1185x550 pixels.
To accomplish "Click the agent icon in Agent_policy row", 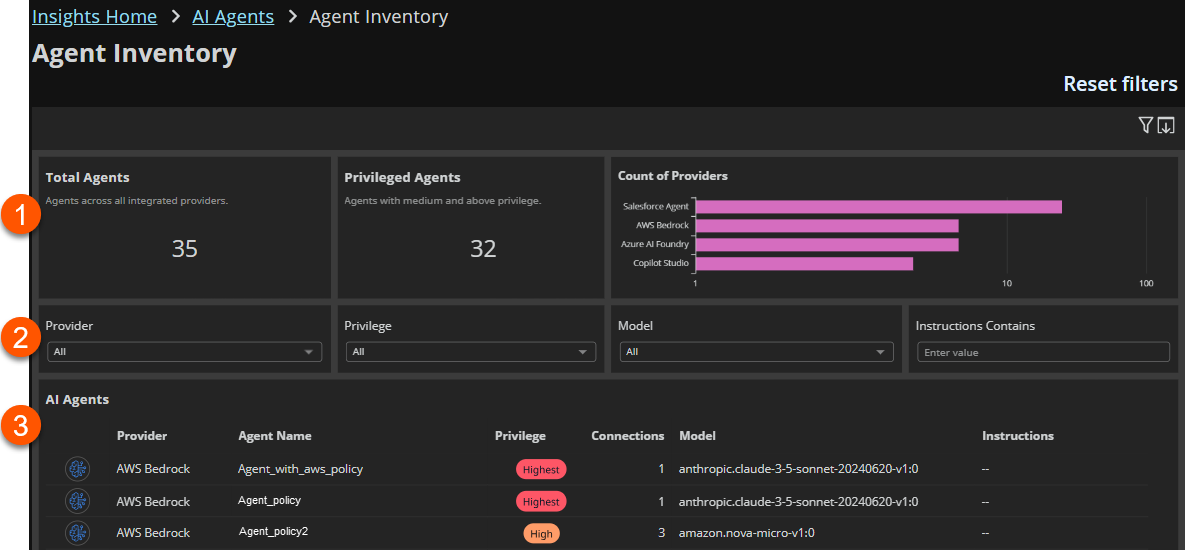I will click(x=78, y=501).
